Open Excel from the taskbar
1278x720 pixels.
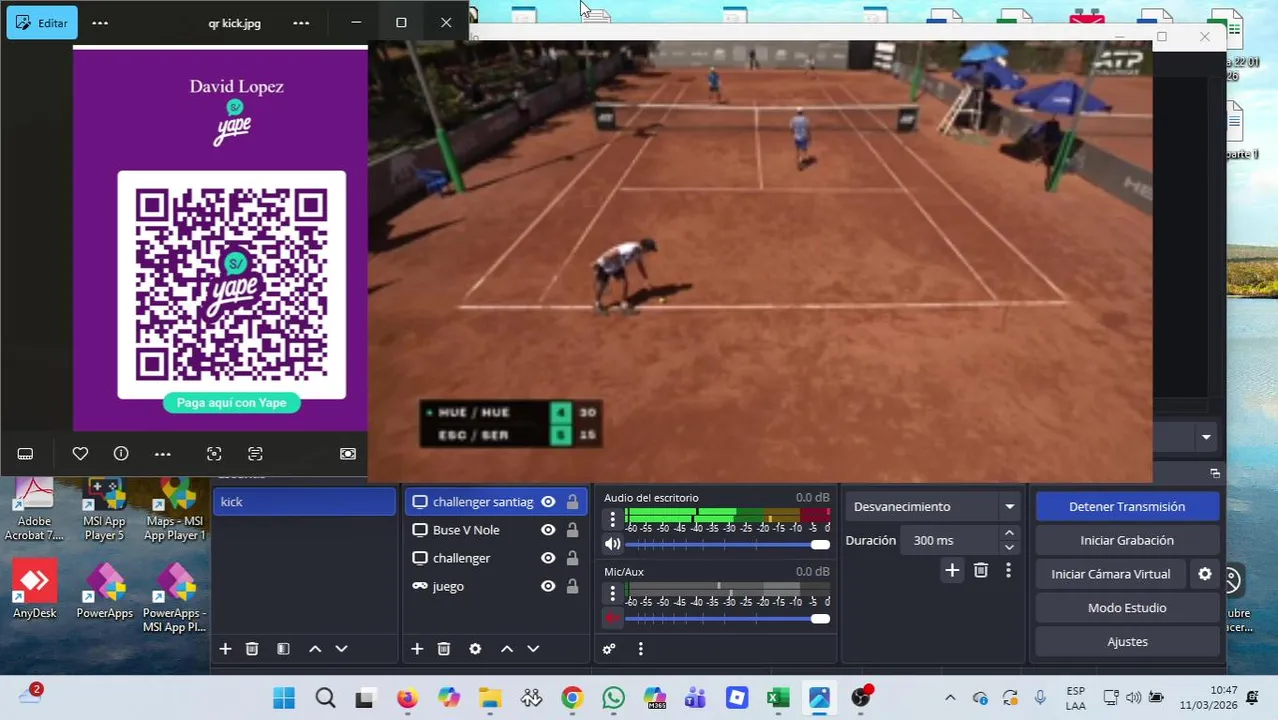point(778,698)
